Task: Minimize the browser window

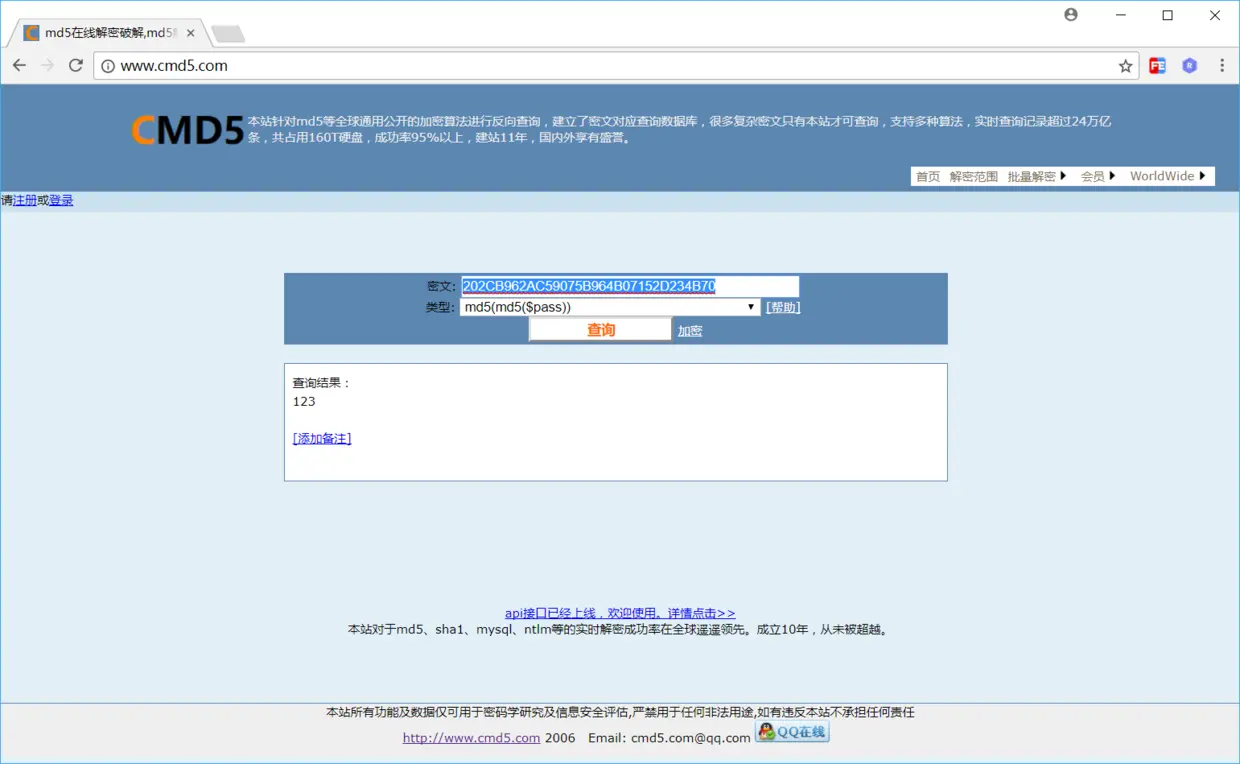Action: pyautogui.click(x=1120, y=15)
